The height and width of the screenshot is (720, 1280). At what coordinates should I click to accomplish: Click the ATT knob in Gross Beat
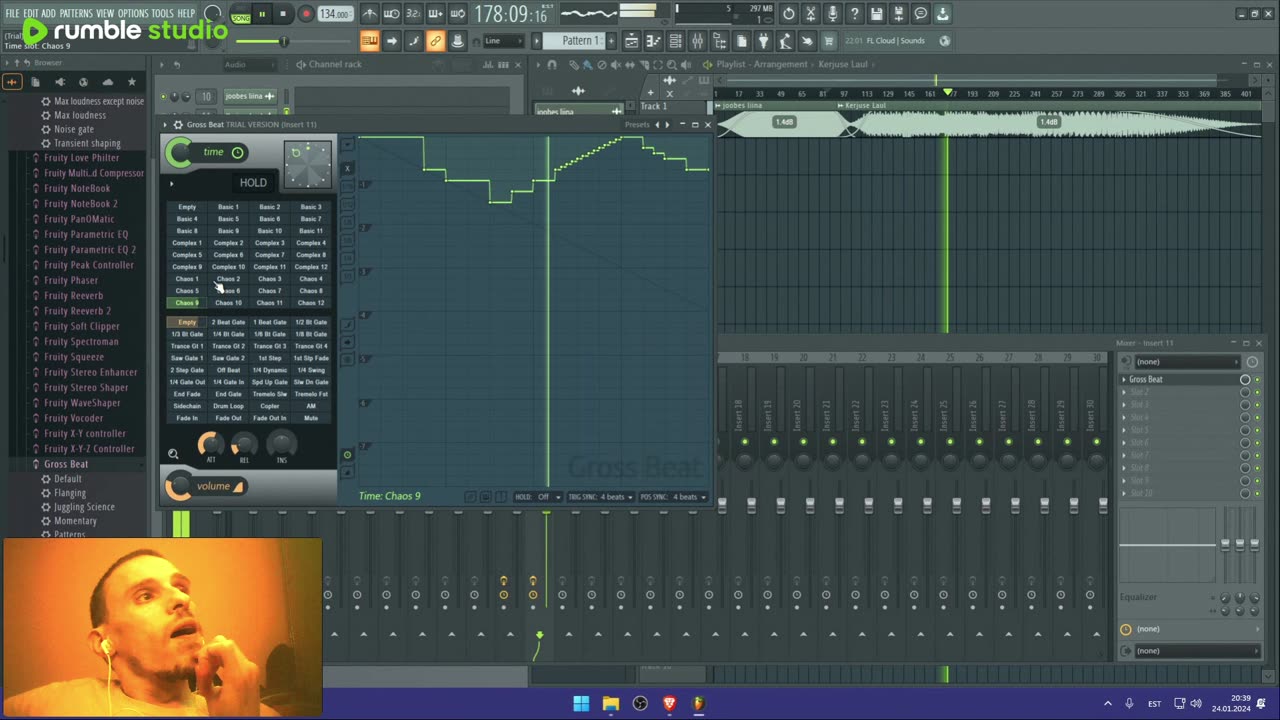pos(210,445)
